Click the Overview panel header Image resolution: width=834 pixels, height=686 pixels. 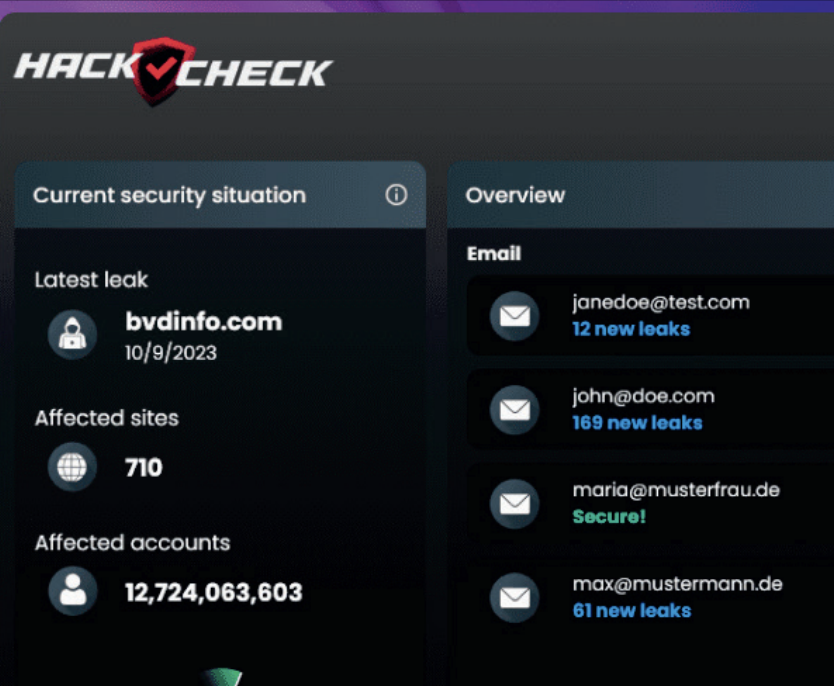tap(515, 195)
